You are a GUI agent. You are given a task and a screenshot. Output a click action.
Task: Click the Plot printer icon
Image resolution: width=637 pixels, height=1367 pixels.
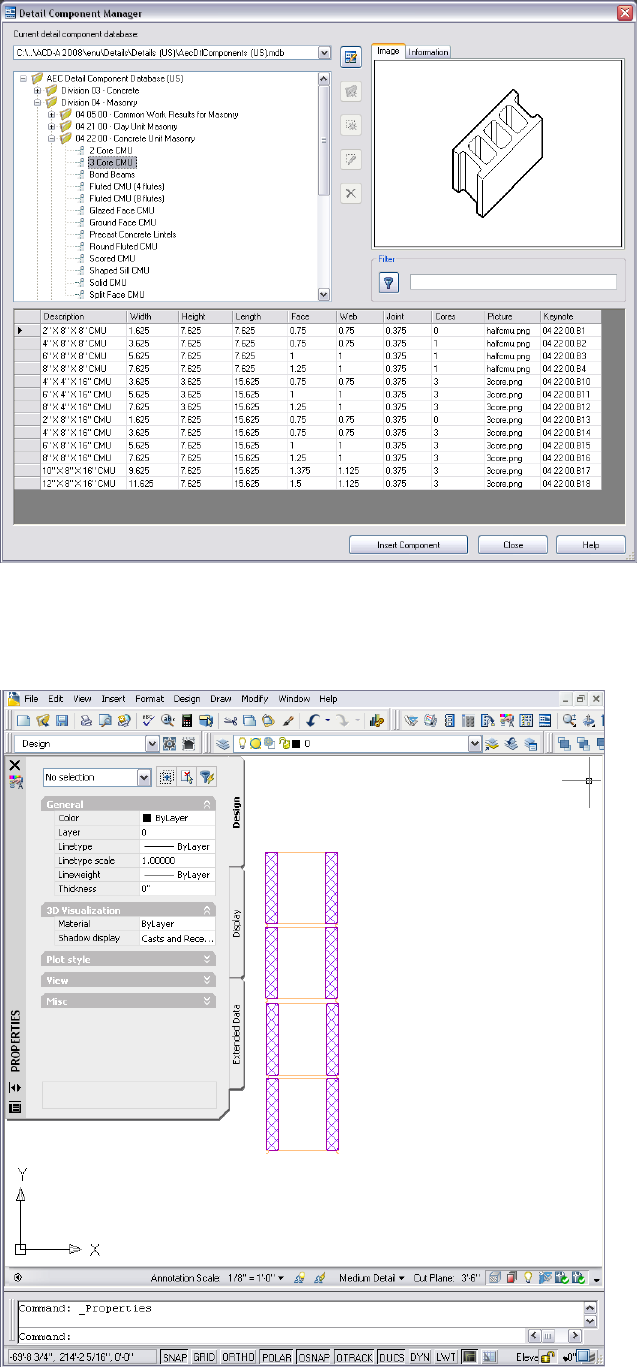pos(87,719)
